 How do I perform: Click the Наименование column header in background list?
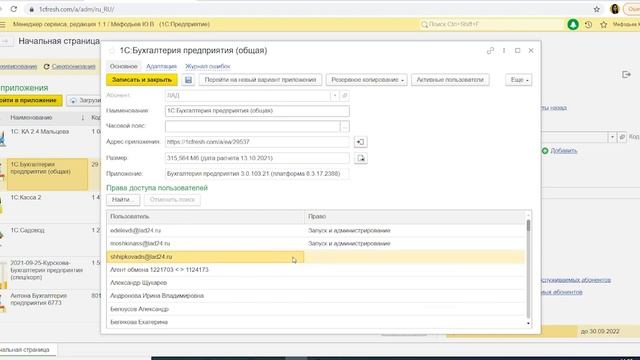tap(47, 118)
